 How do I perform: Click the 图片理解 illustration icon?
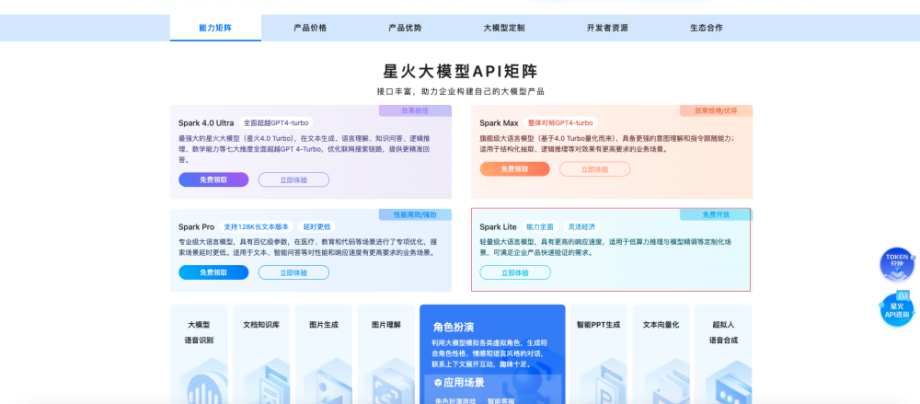tap(391, 382)
